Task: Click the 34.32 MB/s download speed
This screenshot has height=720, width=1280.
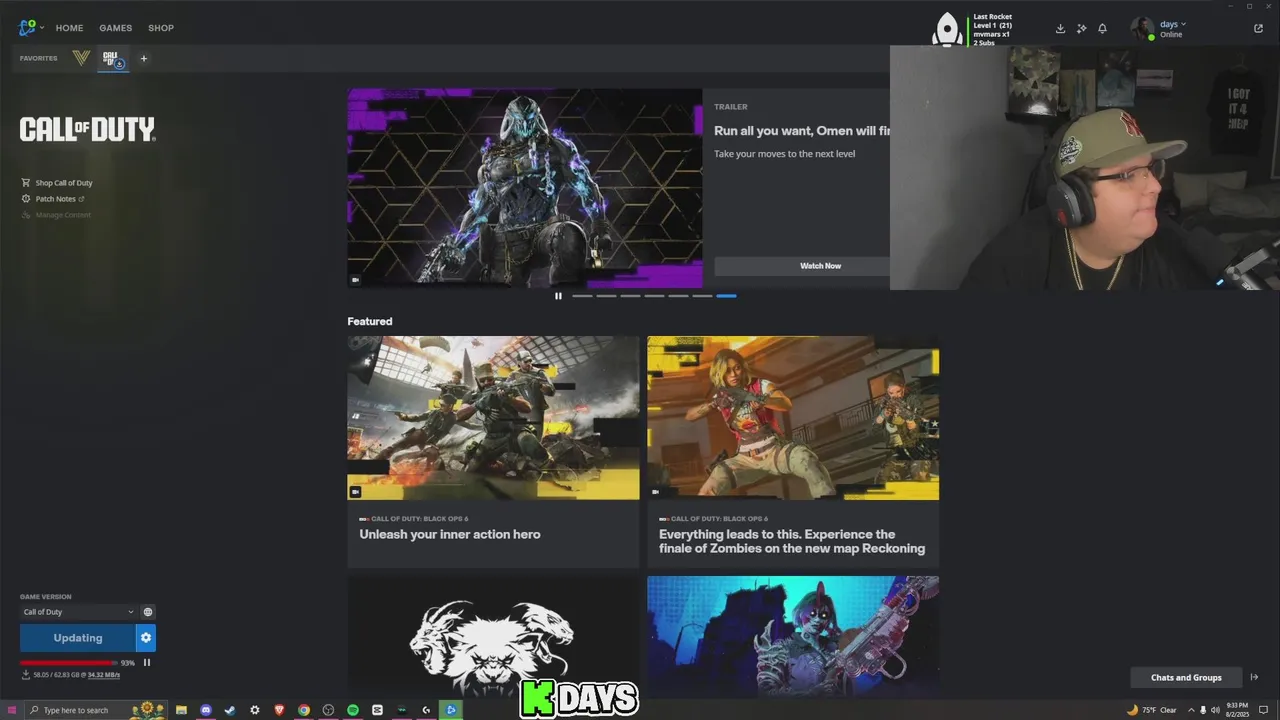Action: pyautogui.click(x=104, y=675)
